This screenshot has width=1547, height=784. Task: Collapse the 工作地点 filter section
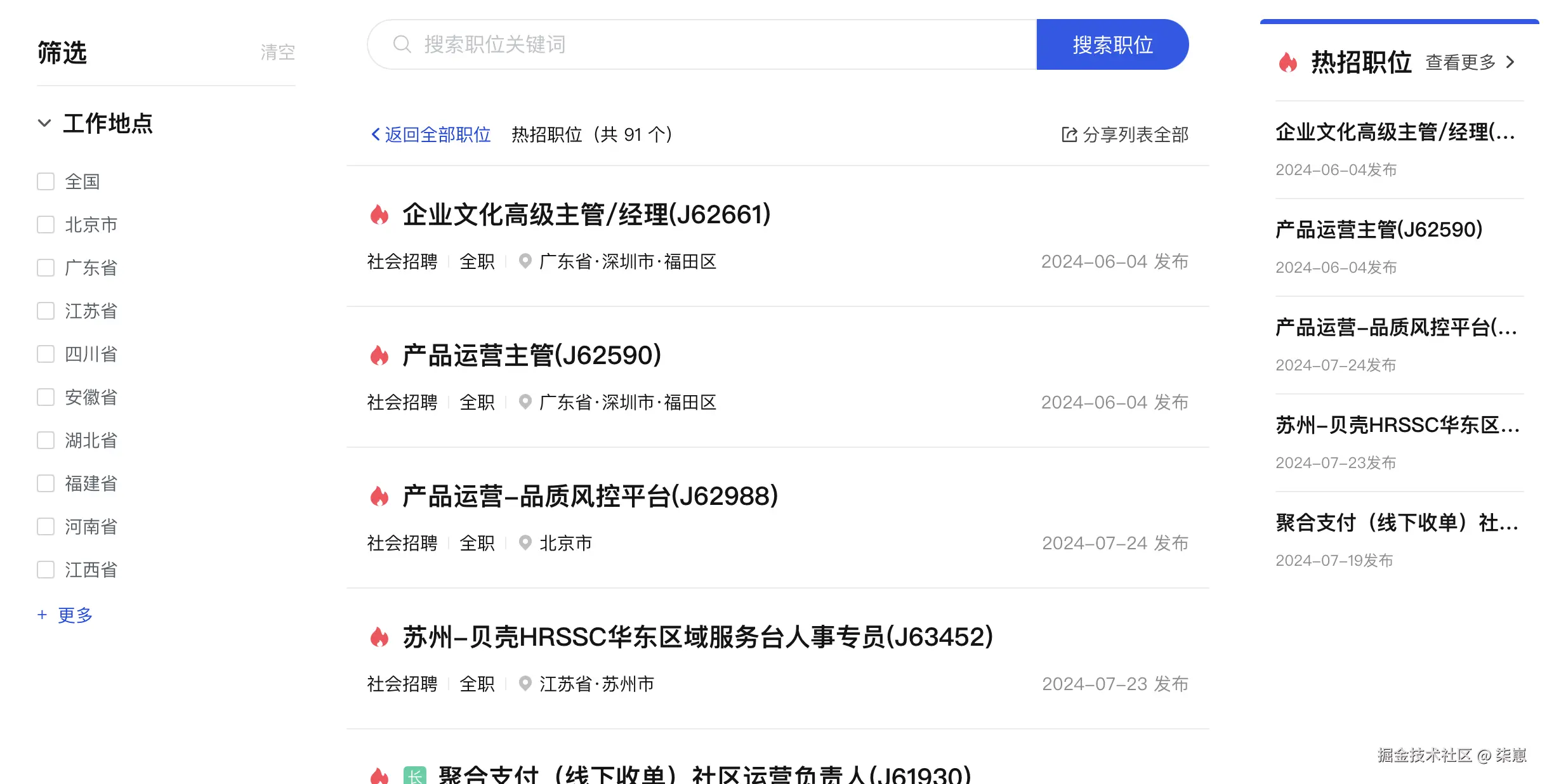point(44,123)
